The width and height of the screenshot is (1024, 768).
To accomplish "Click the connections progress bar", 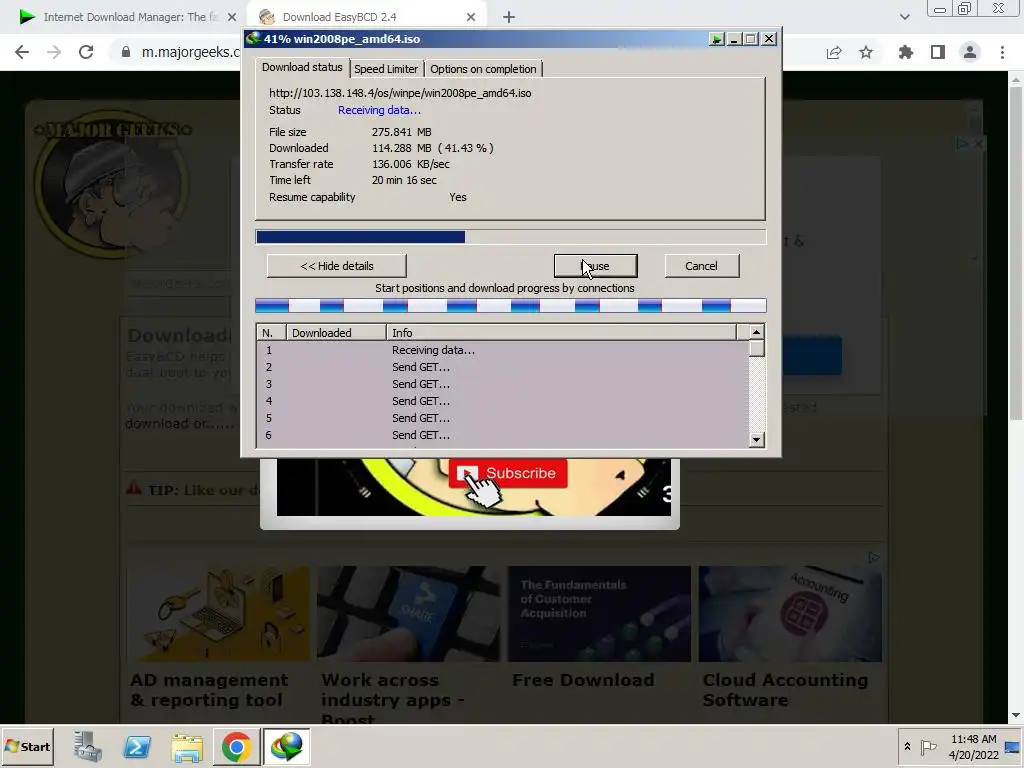I will click(510, 305).
